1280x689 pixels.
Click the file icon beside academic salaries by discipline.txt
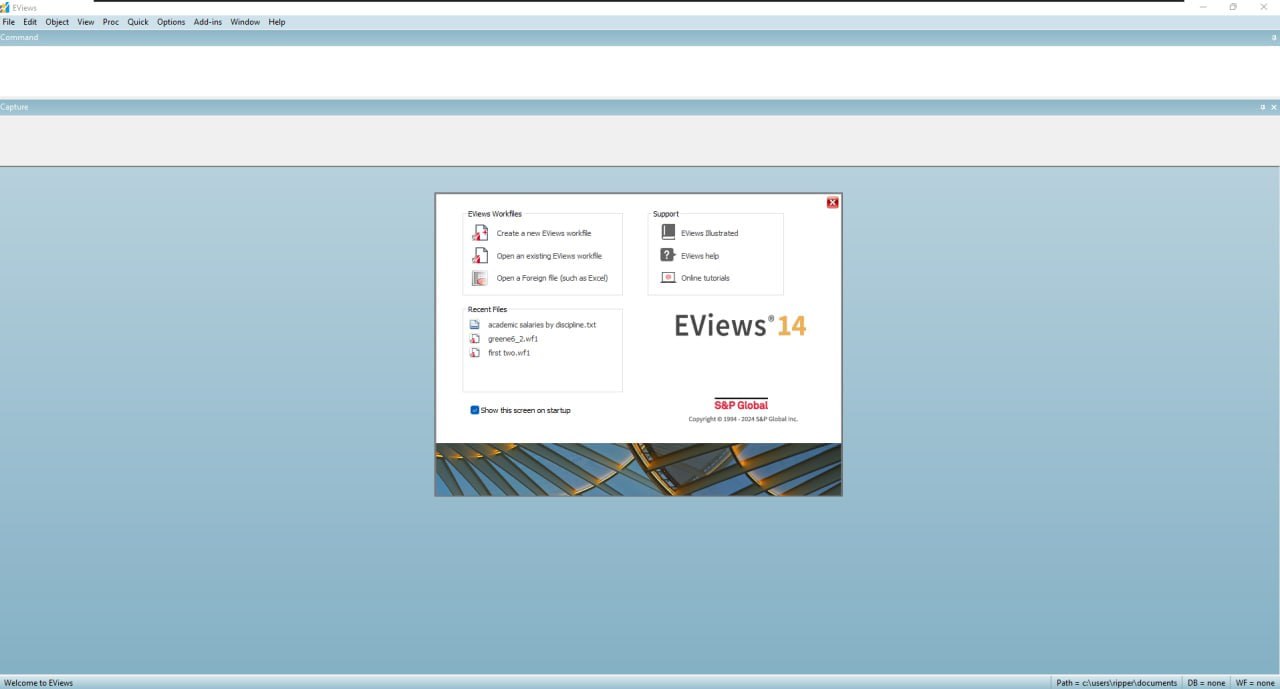pos(475,325)
